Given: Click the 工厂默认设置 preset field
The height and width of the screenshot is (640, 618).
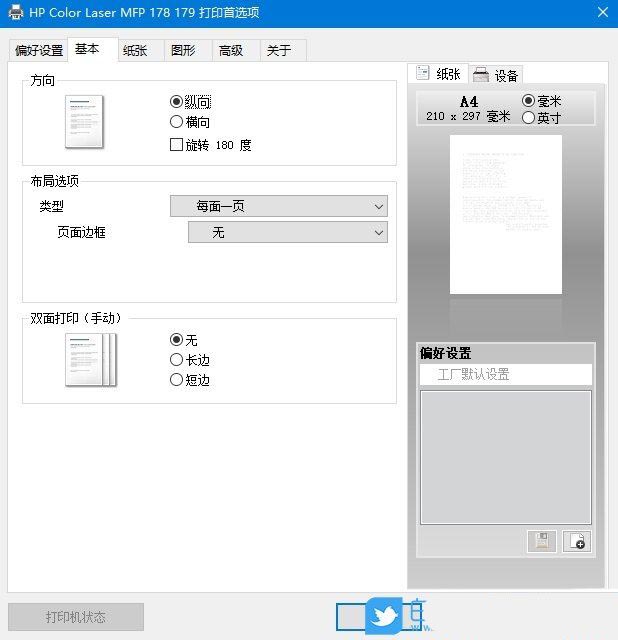Looking at the screenshot, I should 506,374.
